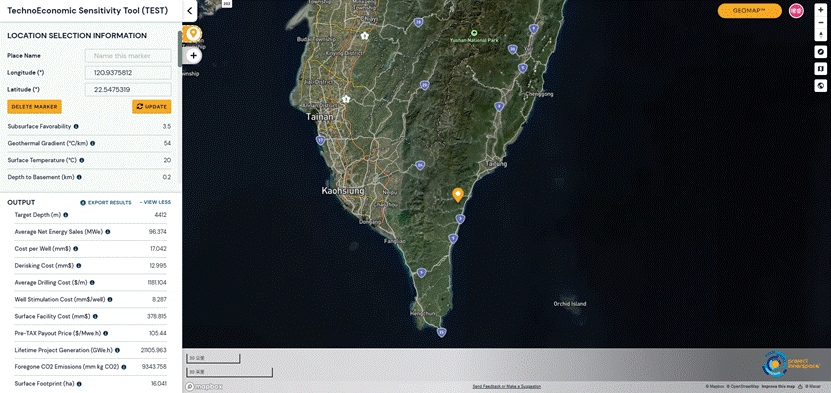
Task: Click the Pre-TAX Payout value 105.44
Action: click(x=158, y=334)
